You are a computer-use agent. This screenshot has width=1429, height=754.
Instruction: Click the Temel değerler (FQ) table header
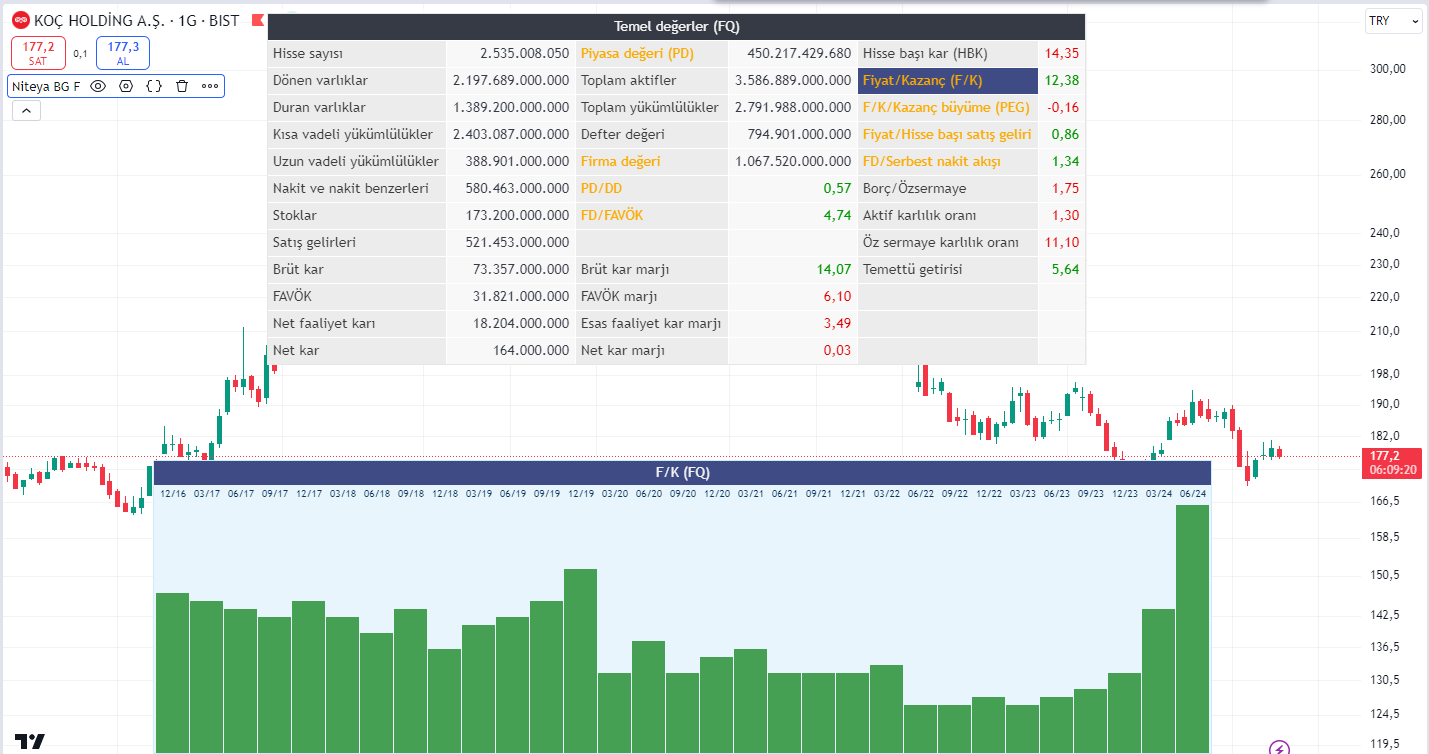(676, 27)
